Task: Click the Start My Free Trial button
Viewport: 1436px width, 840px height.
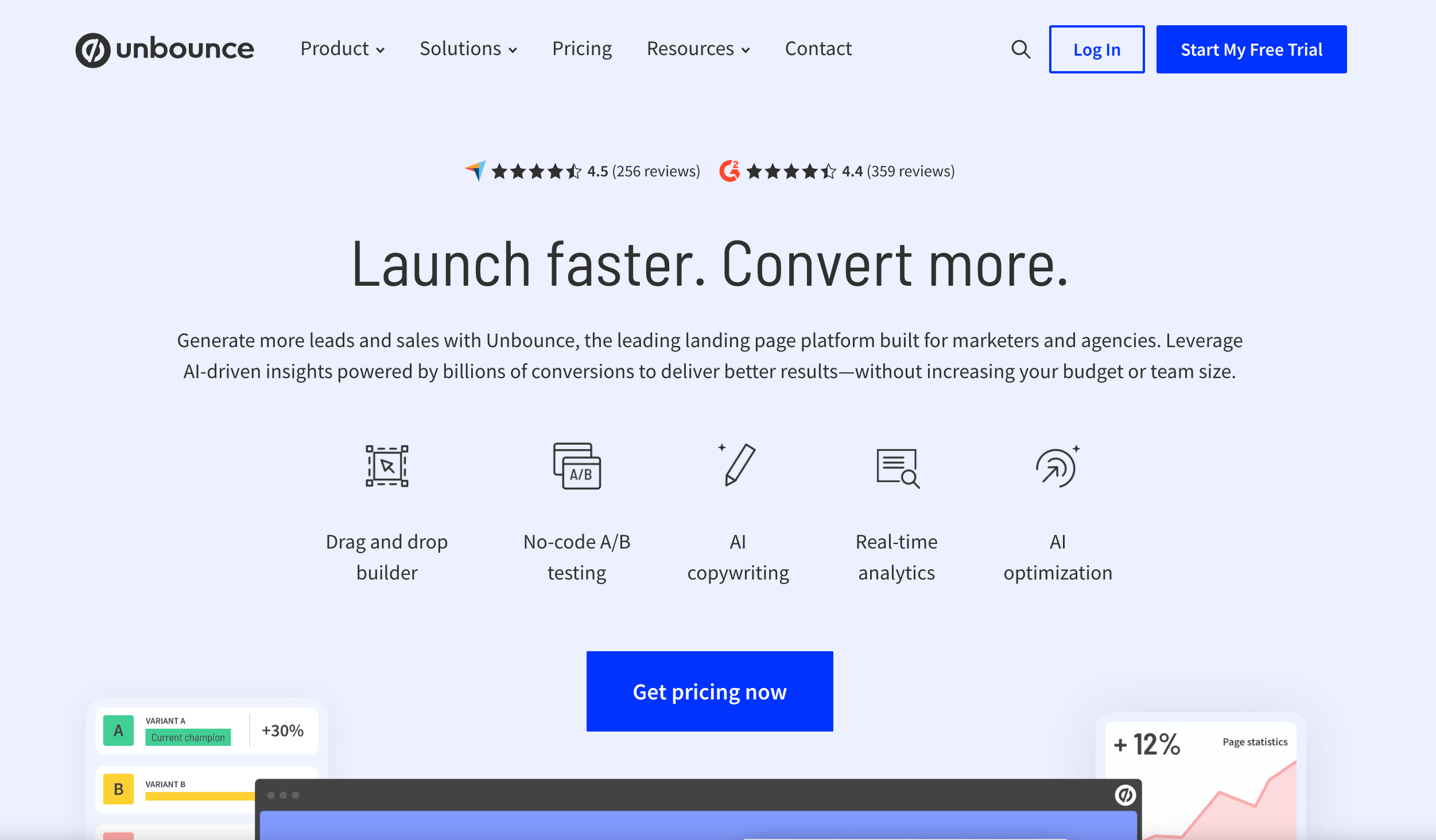Action: pos(1250,49)
